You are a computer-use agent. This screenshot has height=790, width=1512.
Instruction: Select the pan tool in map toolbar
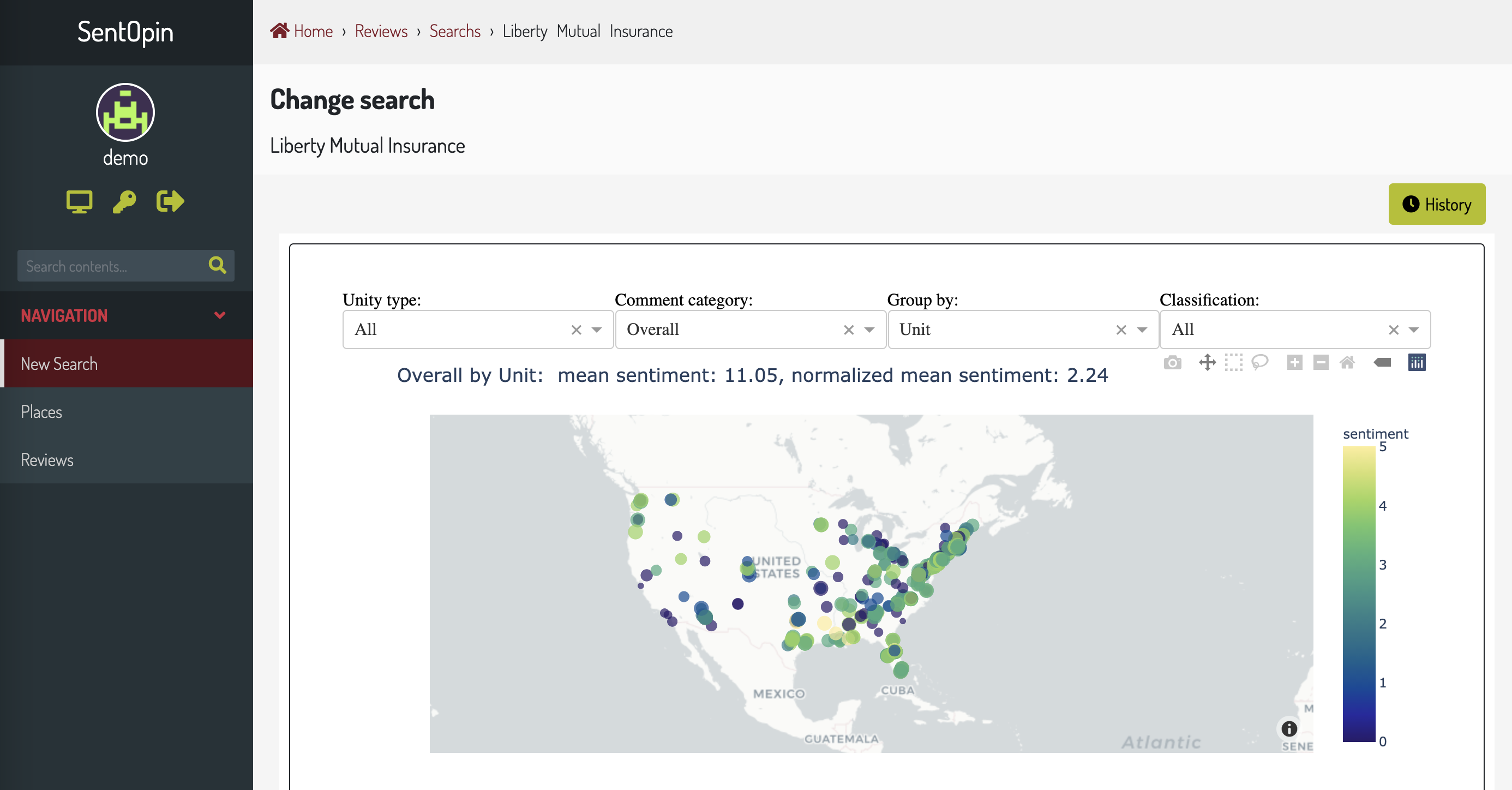pyautogui.click(x=1207, y=363)
